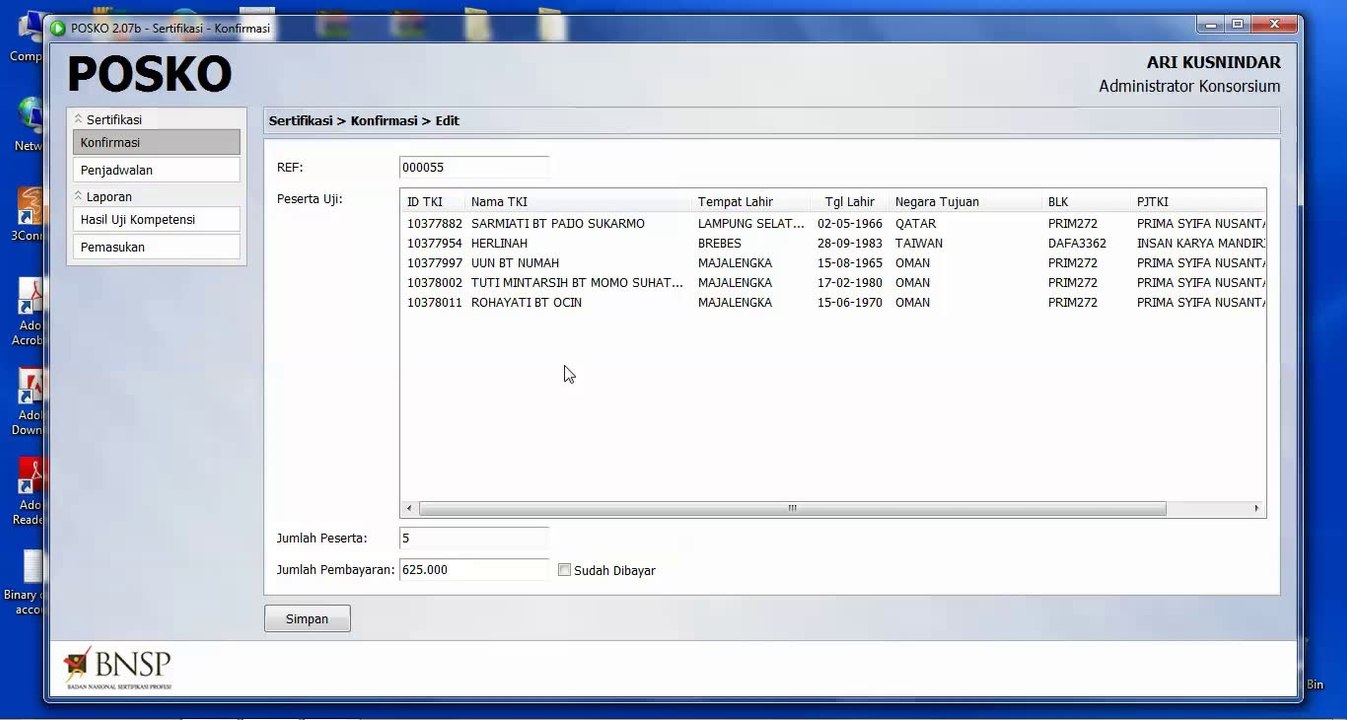
Task: Click the table's horizontal scrollbar thumb
Action: [792, 509]
